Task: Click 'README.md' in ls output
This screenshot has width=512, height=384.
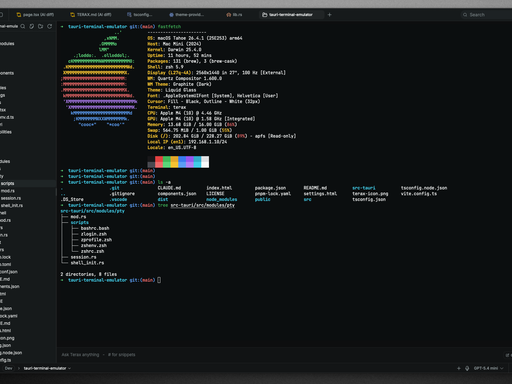Action: pyautogui.click(x=315, y=188)
